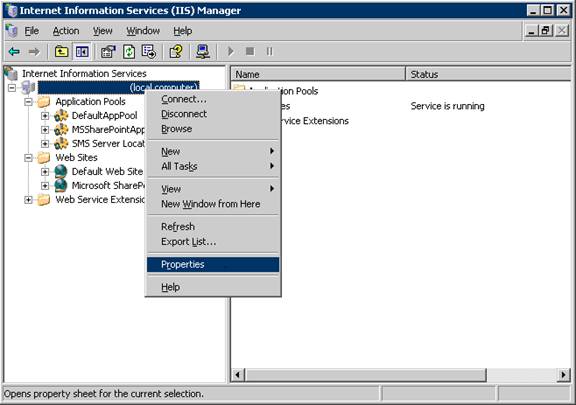This screenshot has height=405, width=576.
Task: Select the Internet Information Services root label
Action: pos(84,74)
